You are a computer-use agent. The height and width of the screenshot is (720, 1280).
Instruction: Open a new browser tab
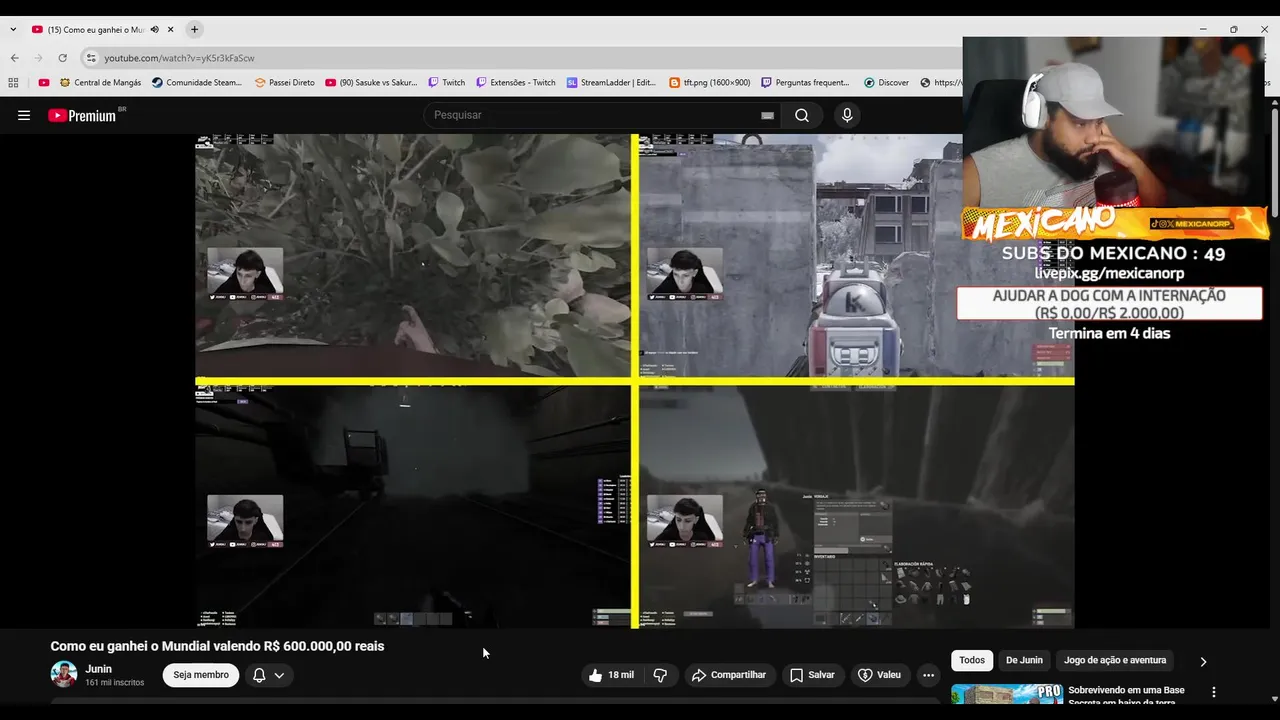(194, 29)
